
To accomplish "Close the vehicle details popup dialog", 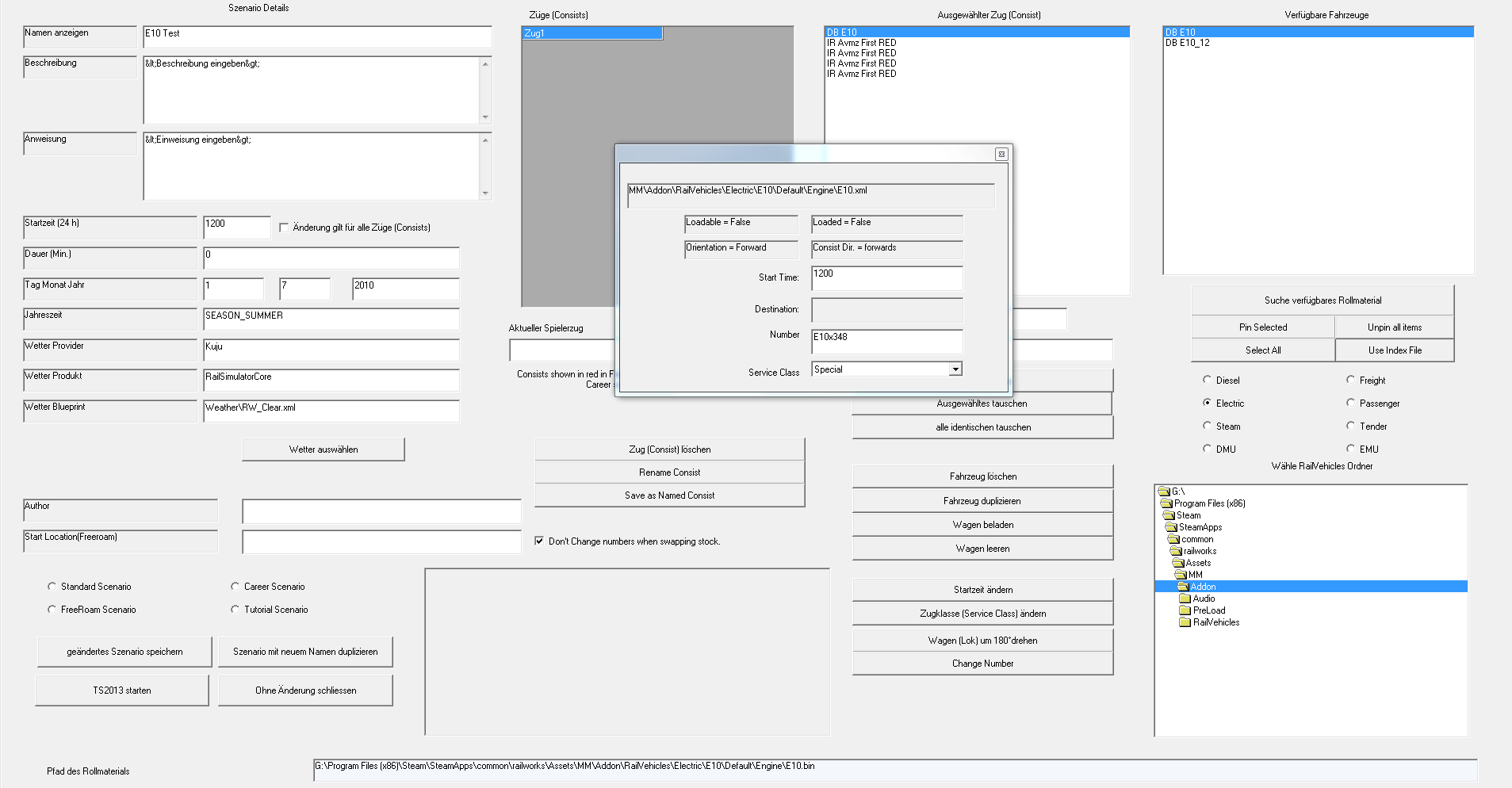I will tap(1001, 155).
